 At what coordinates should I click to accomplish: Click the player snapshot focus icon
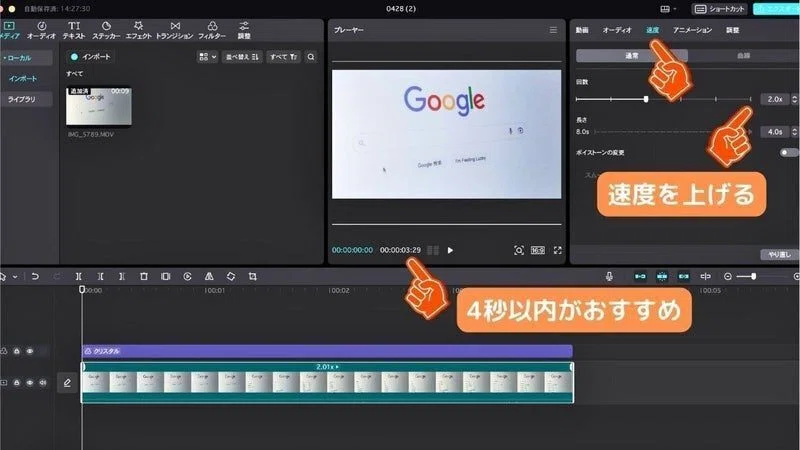519,250
